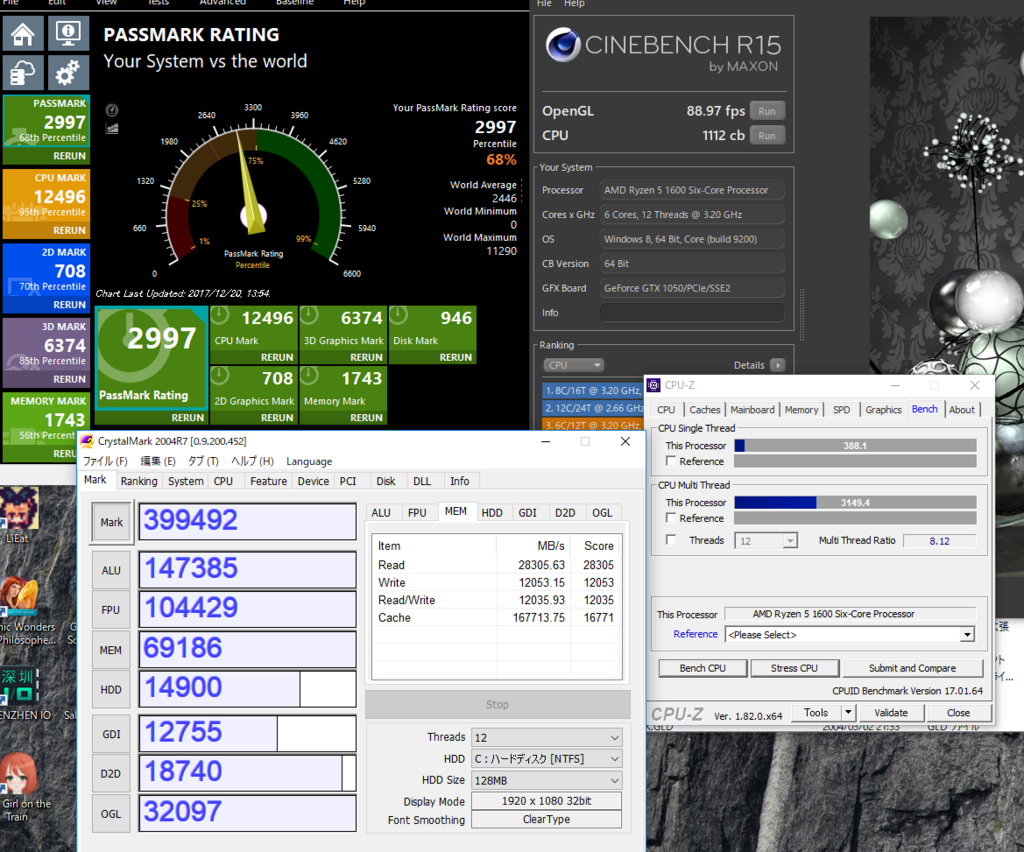1024x852 pixels.
Task: Toggle CPU Multi Thread Reference checkbox
Action: (671, 518)
